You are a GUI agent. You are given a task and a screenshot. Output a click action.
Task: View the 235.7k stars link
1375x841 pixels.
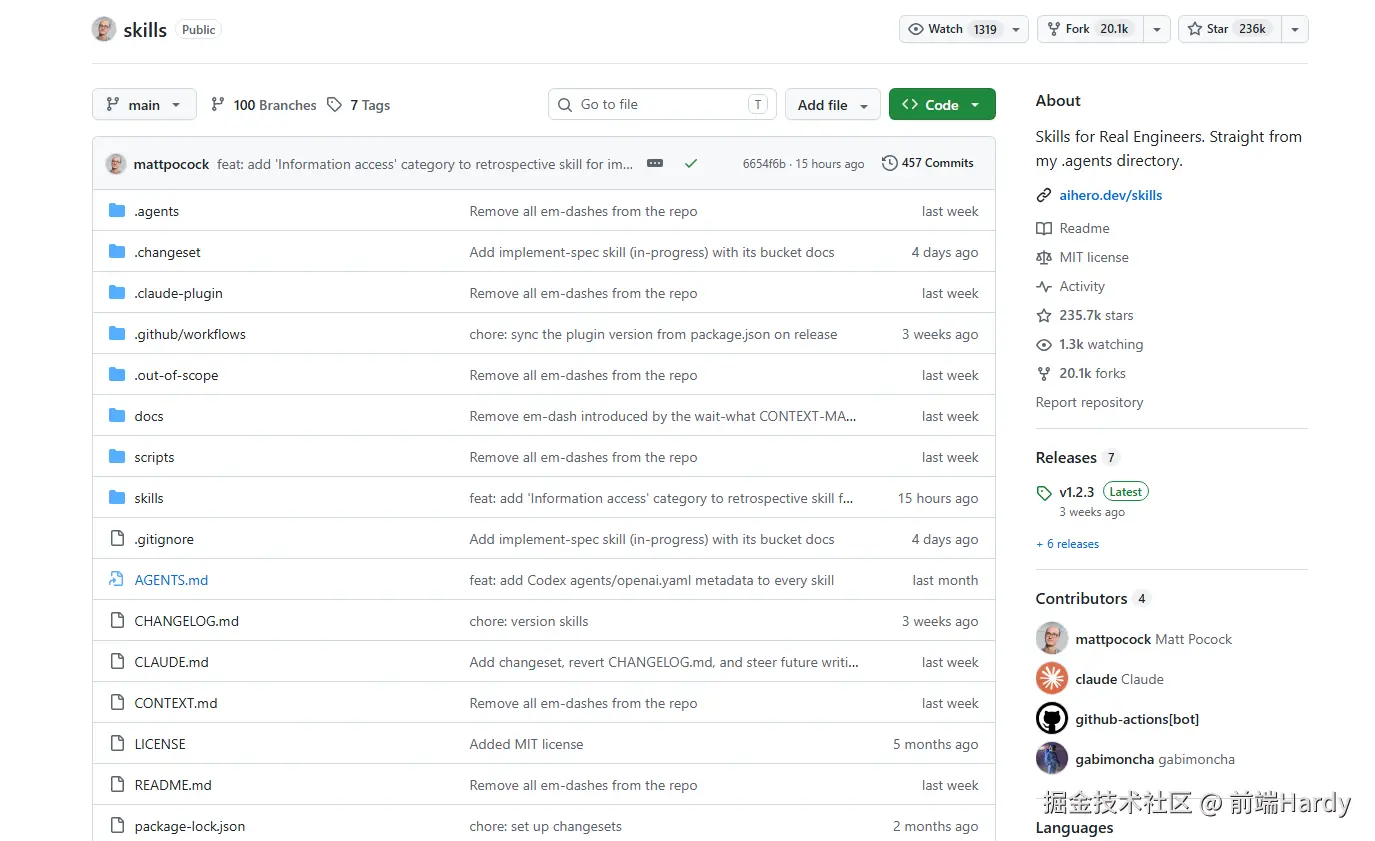(1096, 315)
